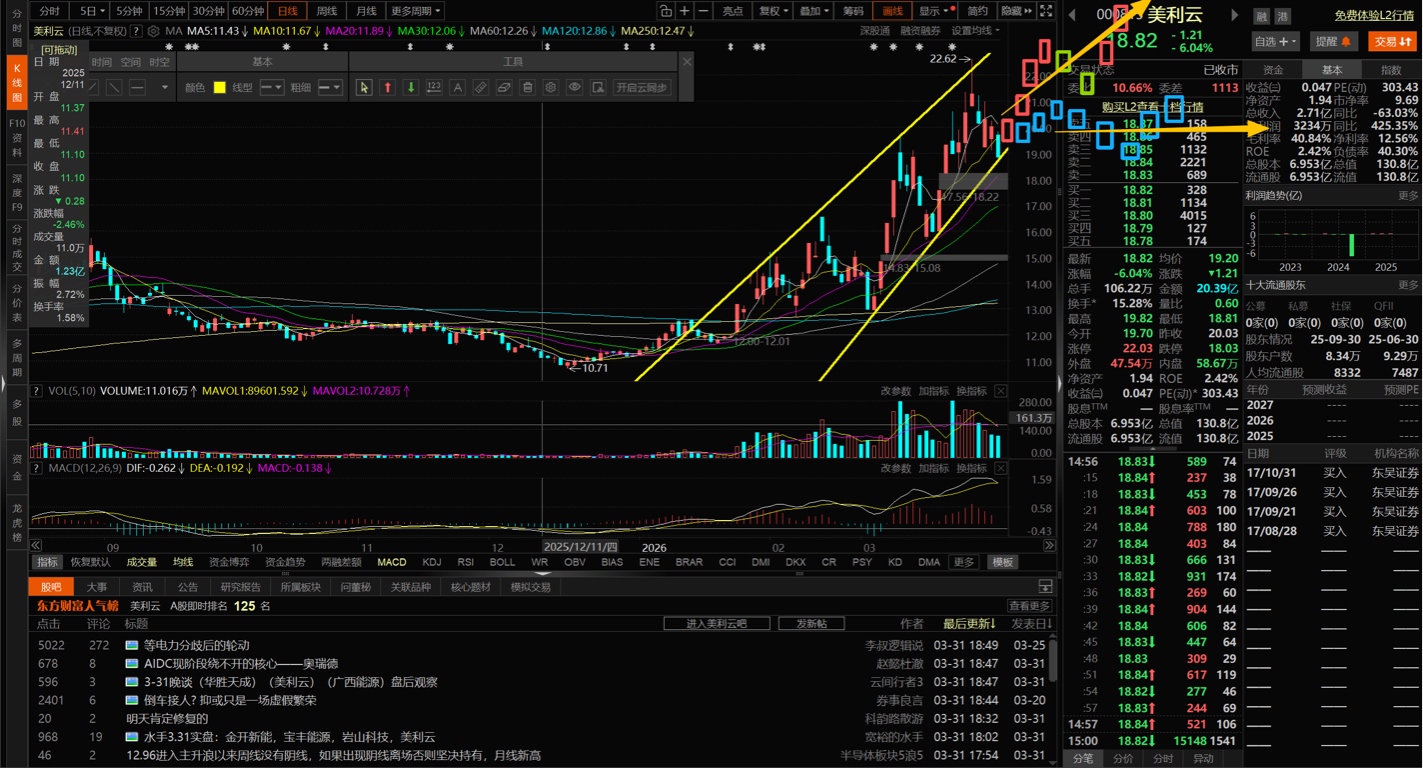
Task: Toggle the 画线 drawing mode button
Action: point(892,11)
